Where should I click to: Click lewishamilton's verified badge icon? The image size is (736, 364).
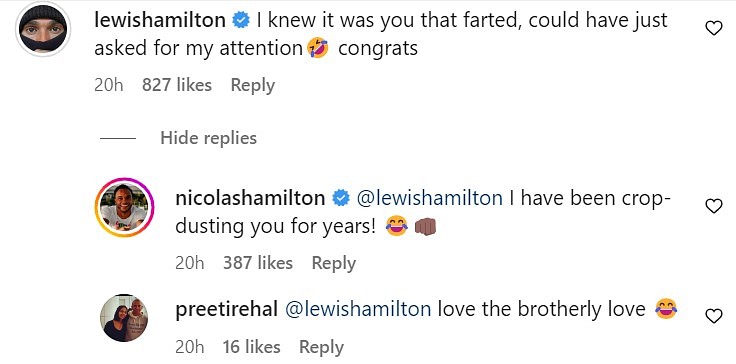(x=241, y=21)
